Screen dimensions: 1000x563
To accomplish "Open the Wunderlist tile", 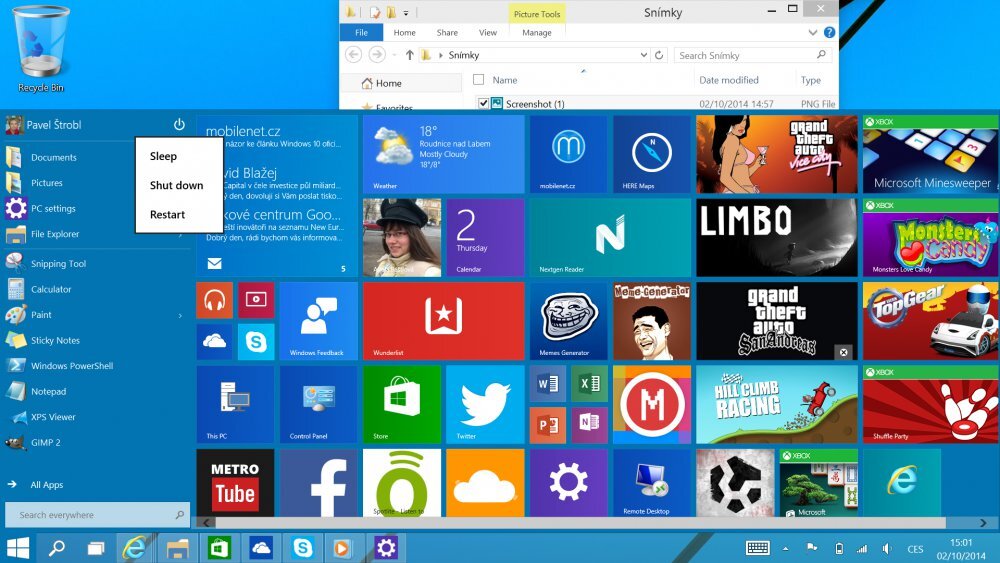I will coord(443,321).
